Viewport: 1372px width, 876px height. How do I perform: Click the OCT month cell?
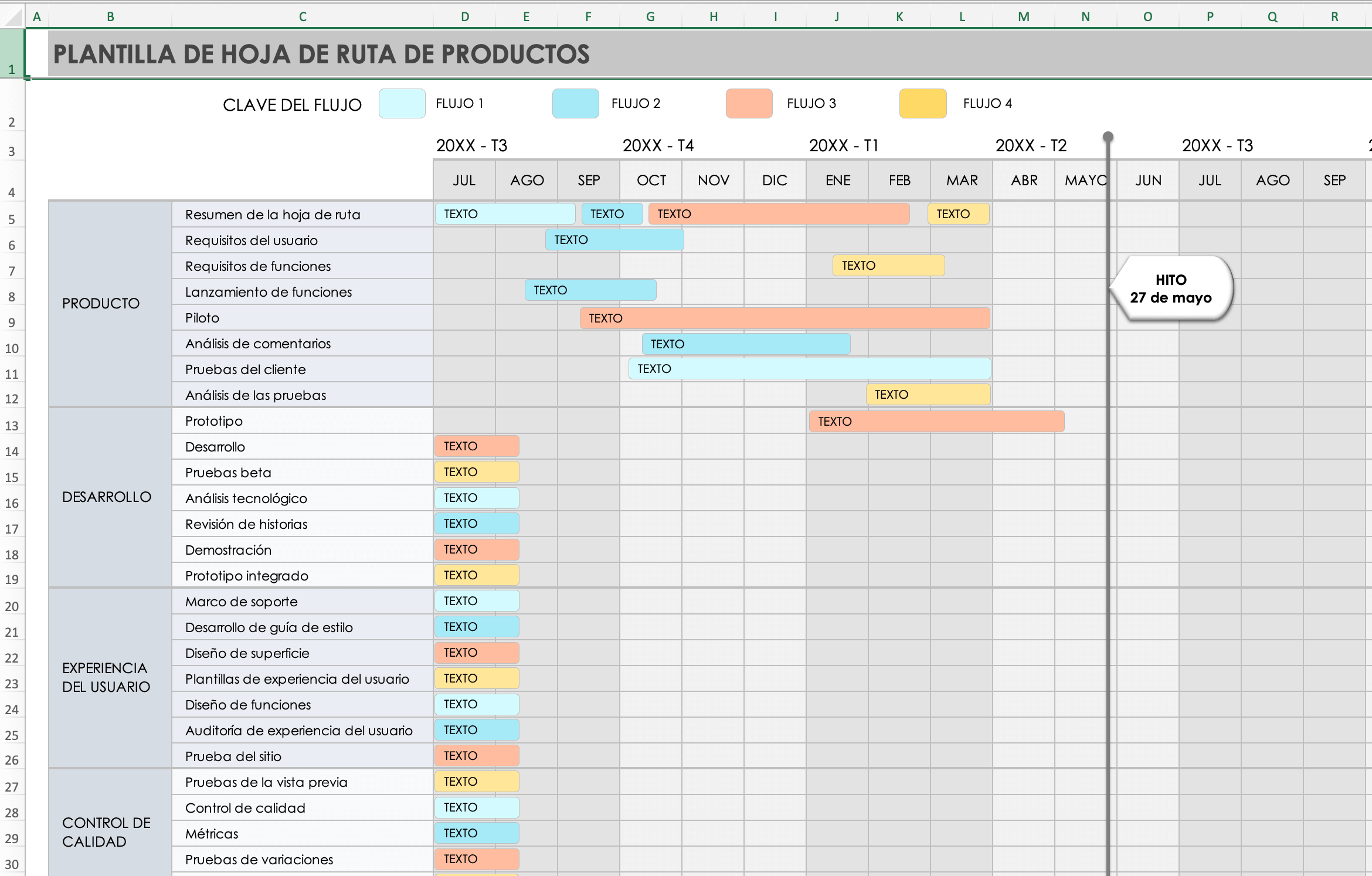coord(651,180)
